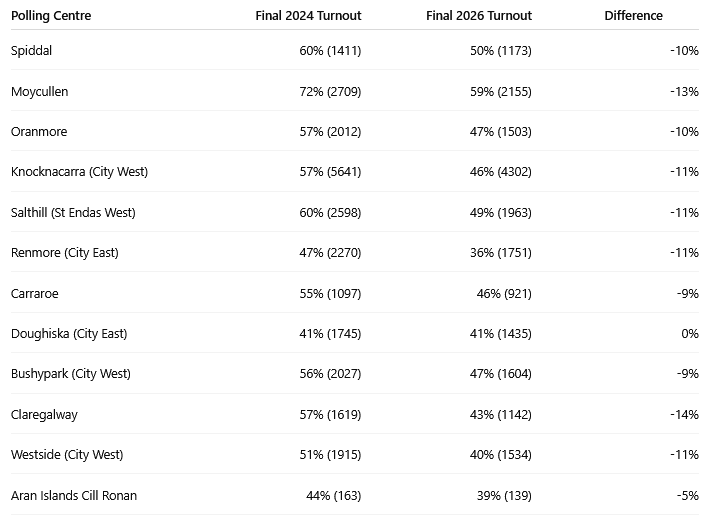
Task: Click Knocknacarra (City West) row label
Action: pyautogui.click(x=79, y=171)
